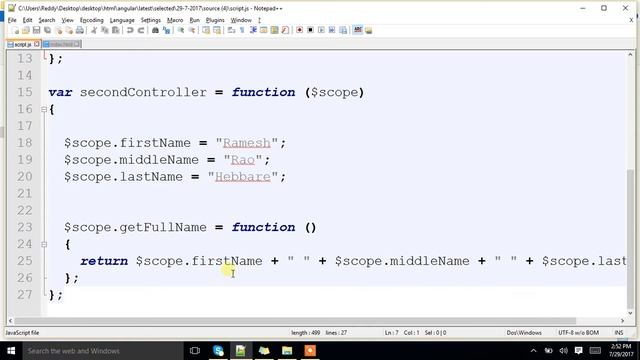
Task: Create a new document with New icon
Action: pyautogui.click(x=15, y=30)
